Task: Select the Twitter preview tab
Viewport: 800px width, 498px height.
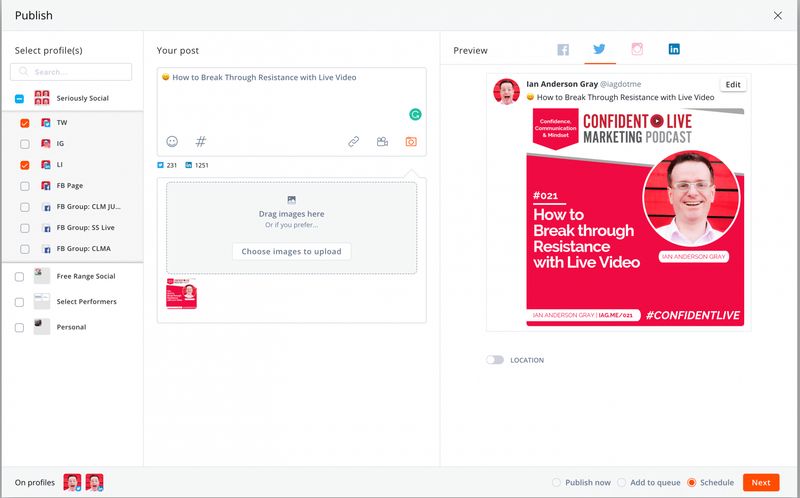Action: (x=599, y=49)
